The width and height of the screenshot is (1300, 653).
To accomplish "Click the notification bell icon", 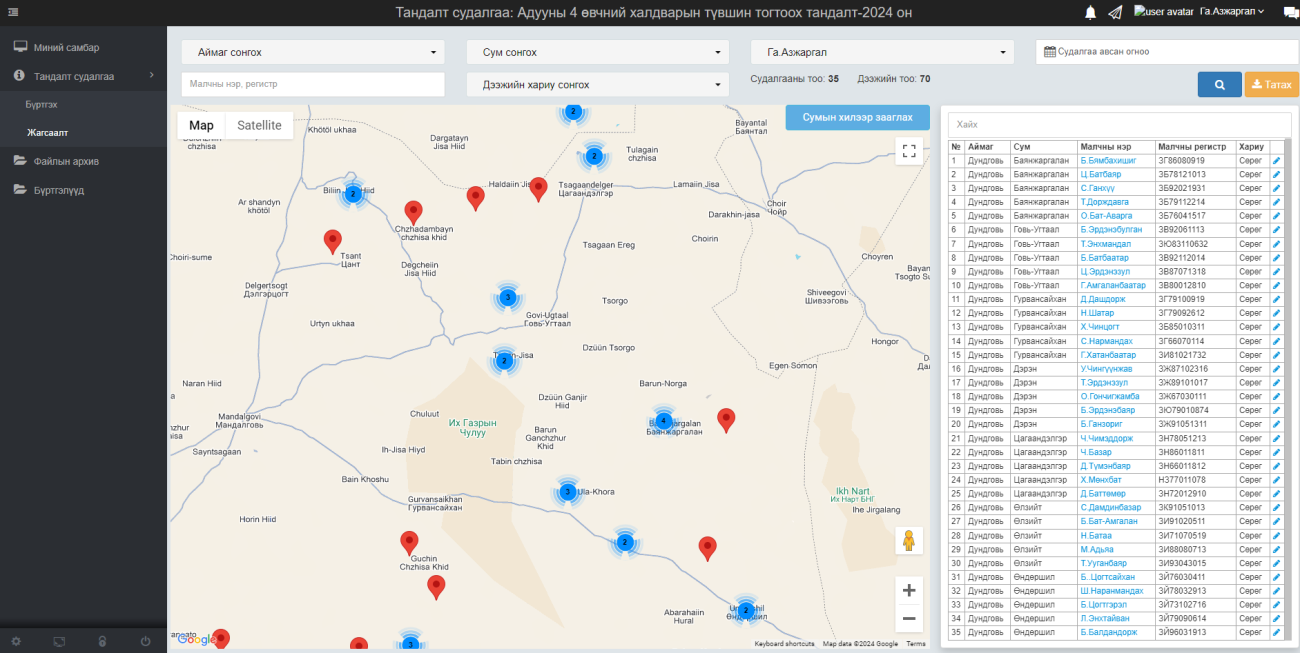I will pyautogui.click(x=1090, y=12).
